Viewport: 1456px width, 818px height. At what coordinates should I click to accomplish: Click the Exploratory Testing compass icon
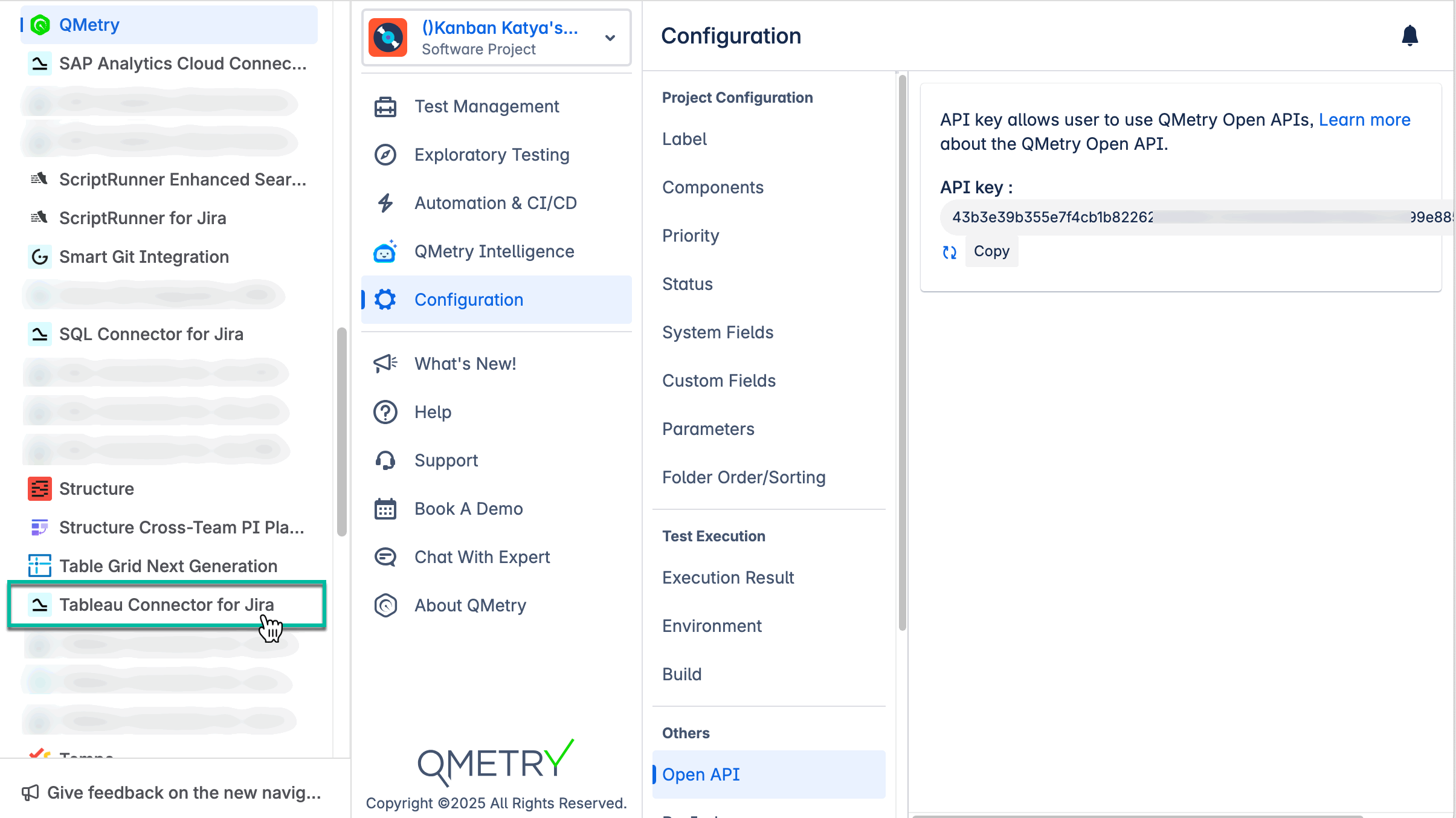(385, 155)
